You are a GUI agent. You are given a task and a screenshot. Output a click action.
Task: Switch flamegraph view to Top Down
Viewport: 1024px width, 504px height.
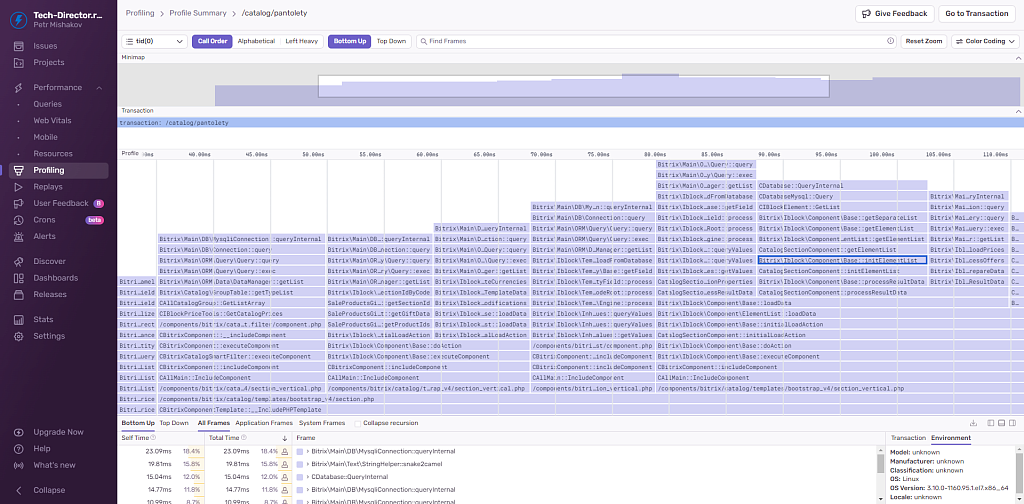coord(391,42)
